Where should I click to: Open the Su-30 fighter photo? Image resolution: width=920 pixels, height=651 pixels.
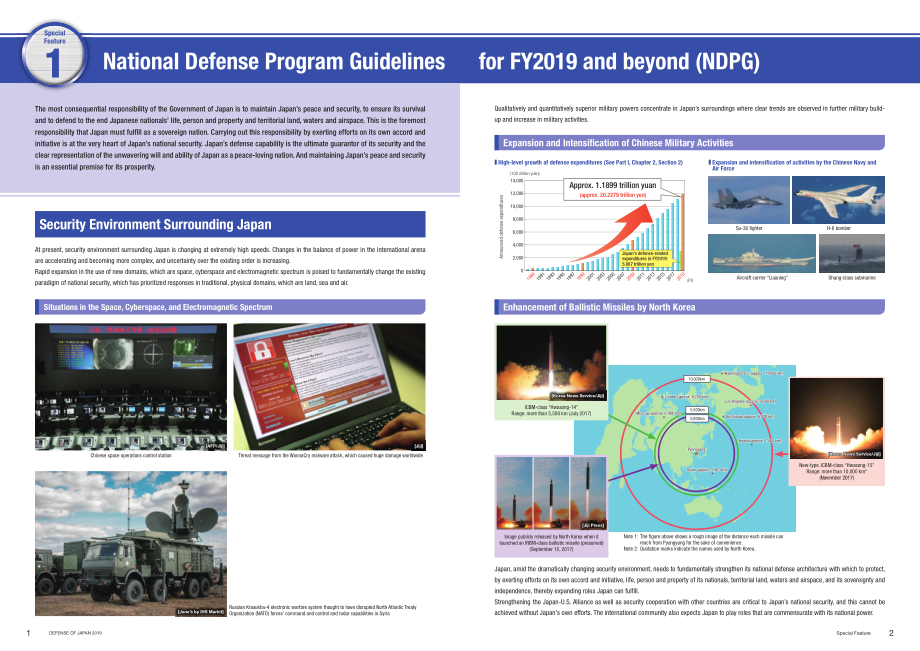coord(748,200)
